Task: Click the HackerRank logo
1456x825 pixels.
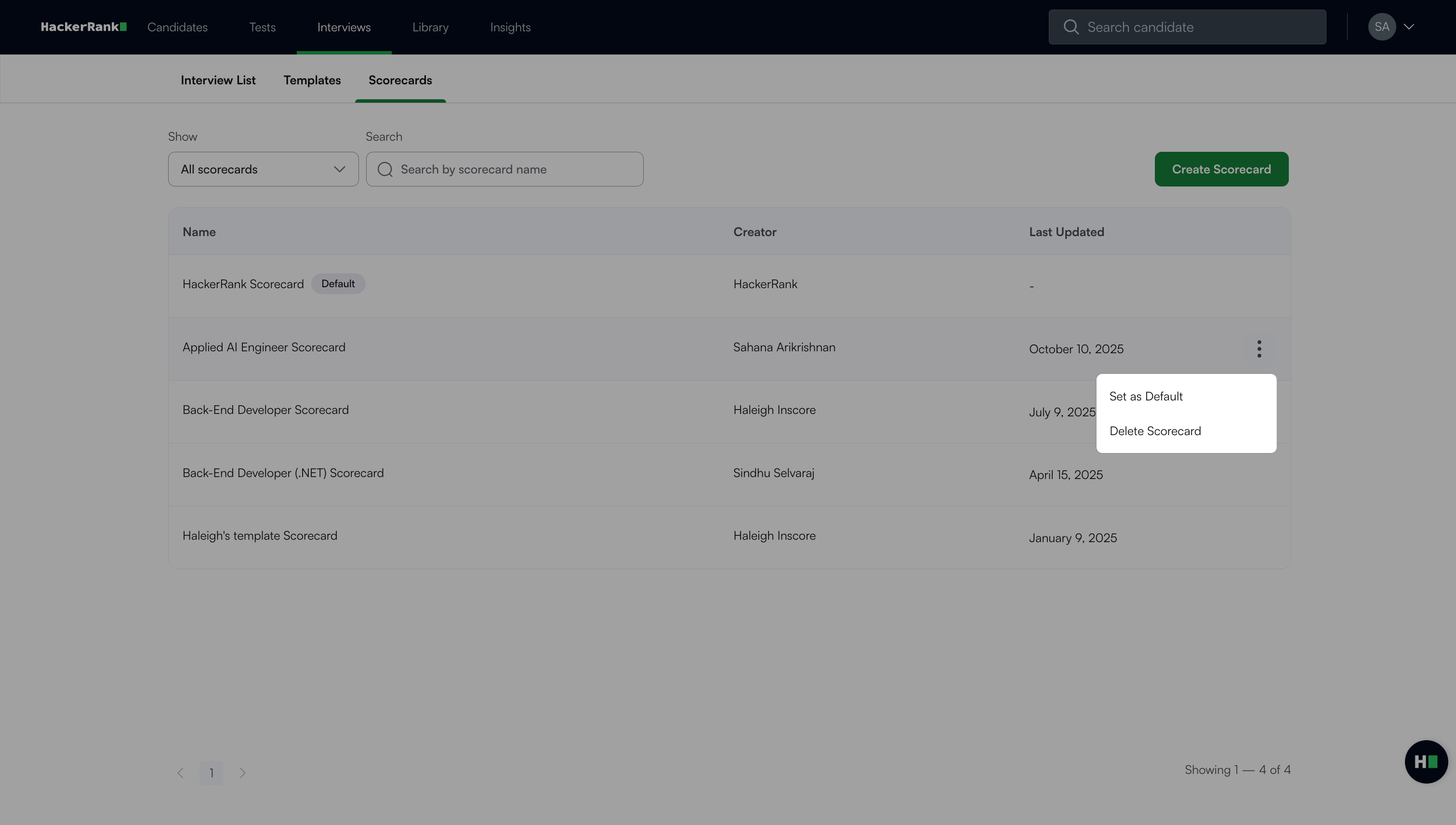Action: pos(83,27)
